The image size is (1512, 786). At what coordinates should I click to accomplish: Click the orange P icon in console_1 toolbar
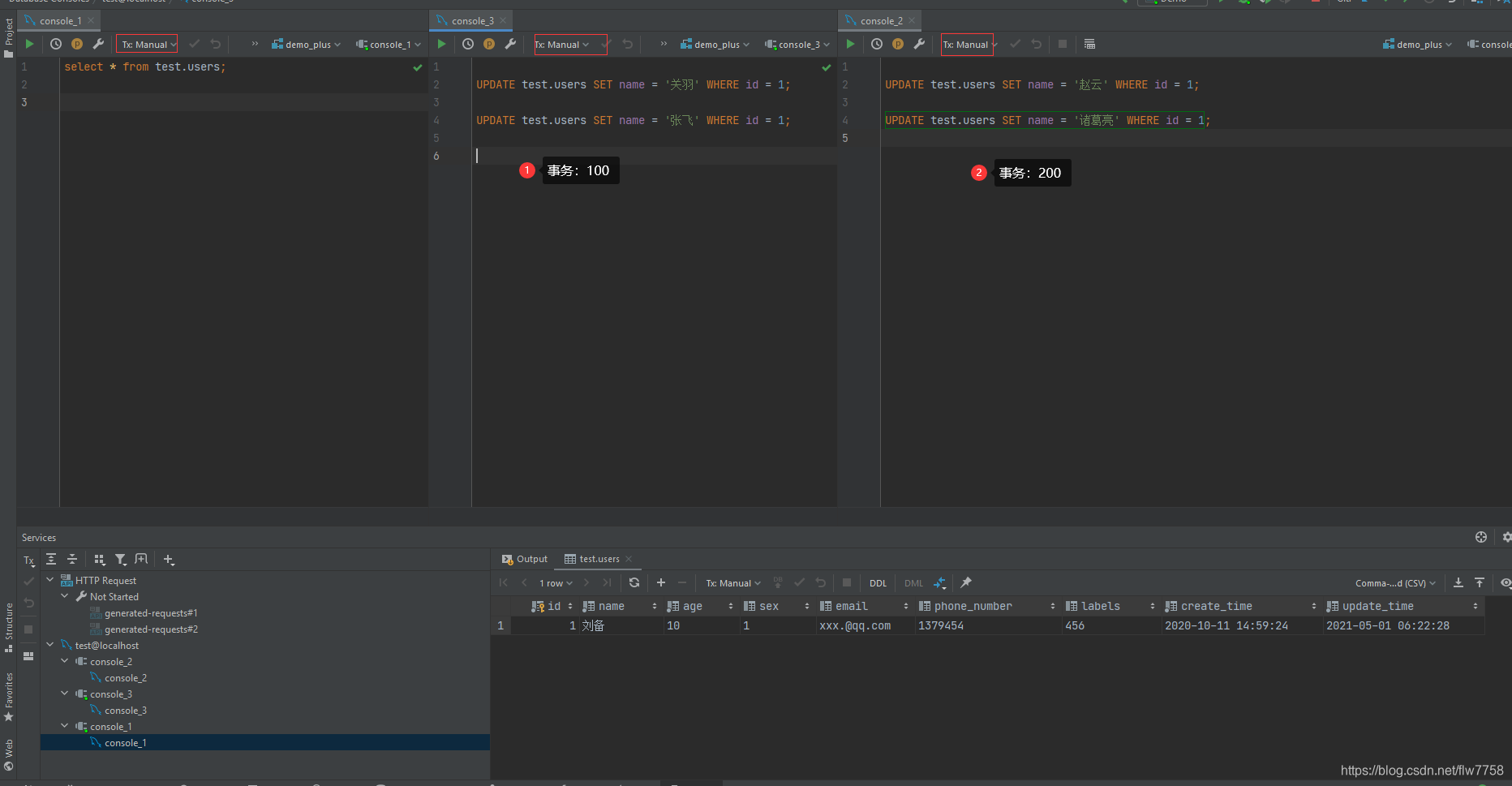coord(77,44)
